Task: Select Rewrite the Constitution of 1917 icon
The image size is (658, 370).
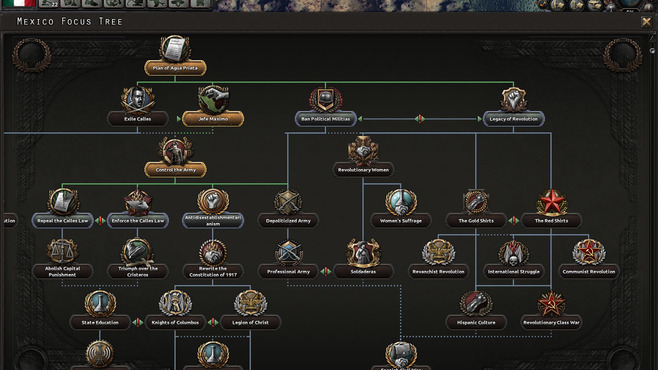Action: [x=213, y=253]
